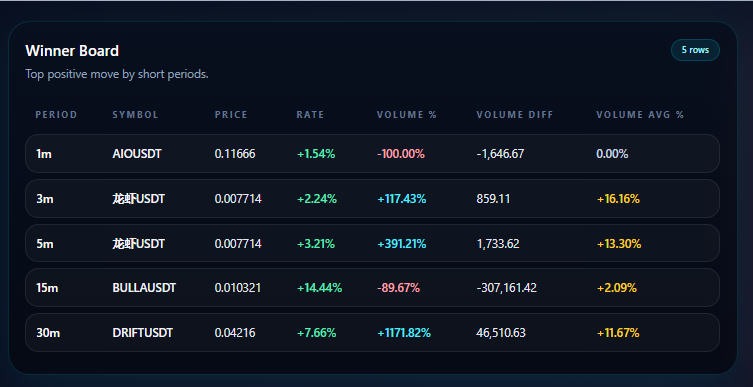Select the 1m period cell

44,154
